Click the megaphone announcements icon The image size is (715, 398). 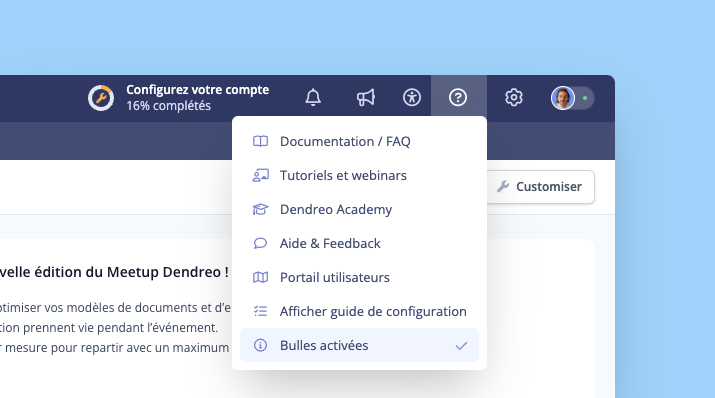coord(366,98)
